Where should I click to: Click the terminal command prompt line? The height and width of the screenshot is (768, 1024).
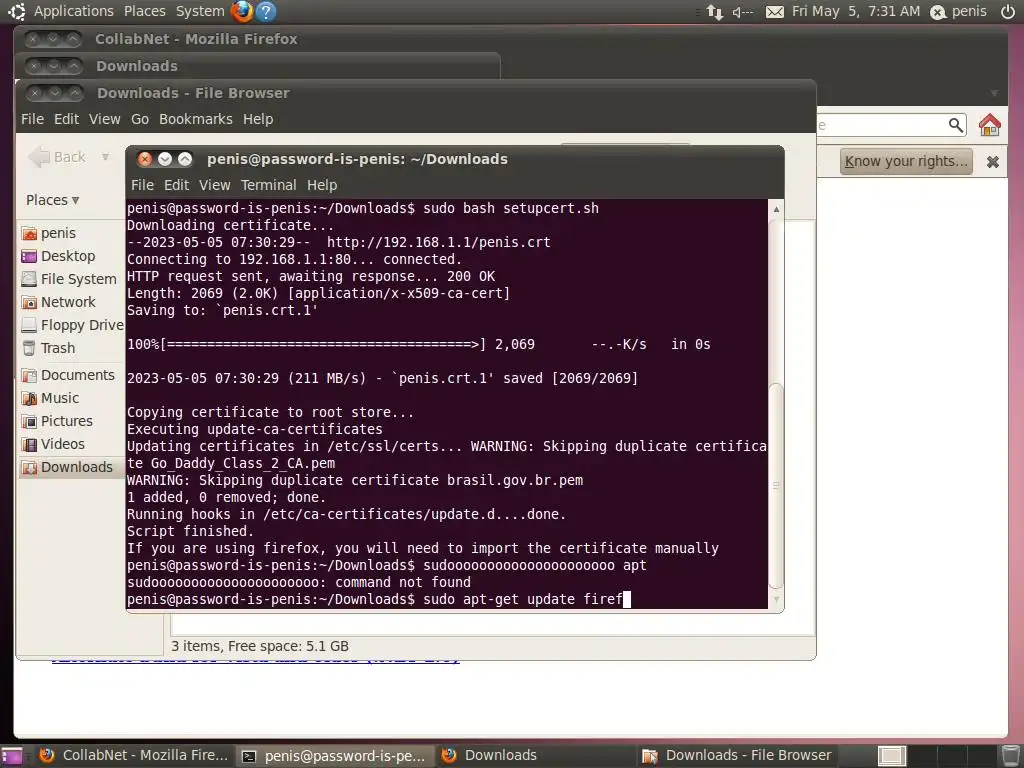click(379, 599)
